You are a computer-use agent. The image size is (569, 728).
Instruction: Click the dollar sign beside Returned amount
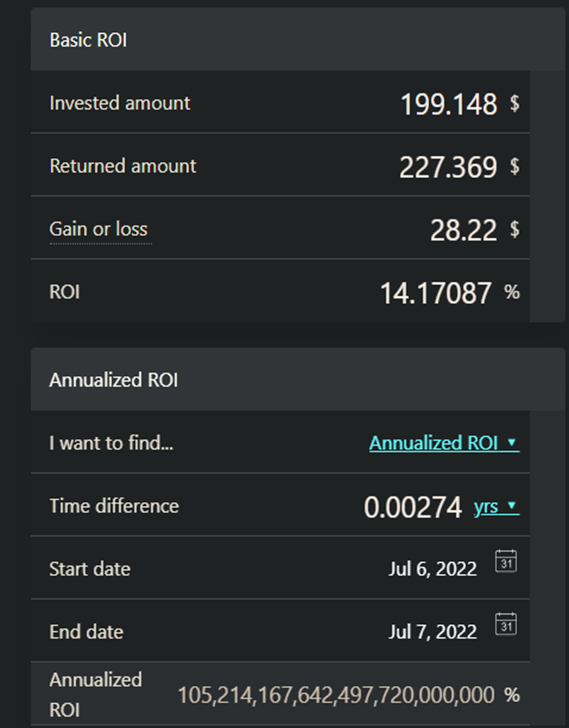(514, 166)
